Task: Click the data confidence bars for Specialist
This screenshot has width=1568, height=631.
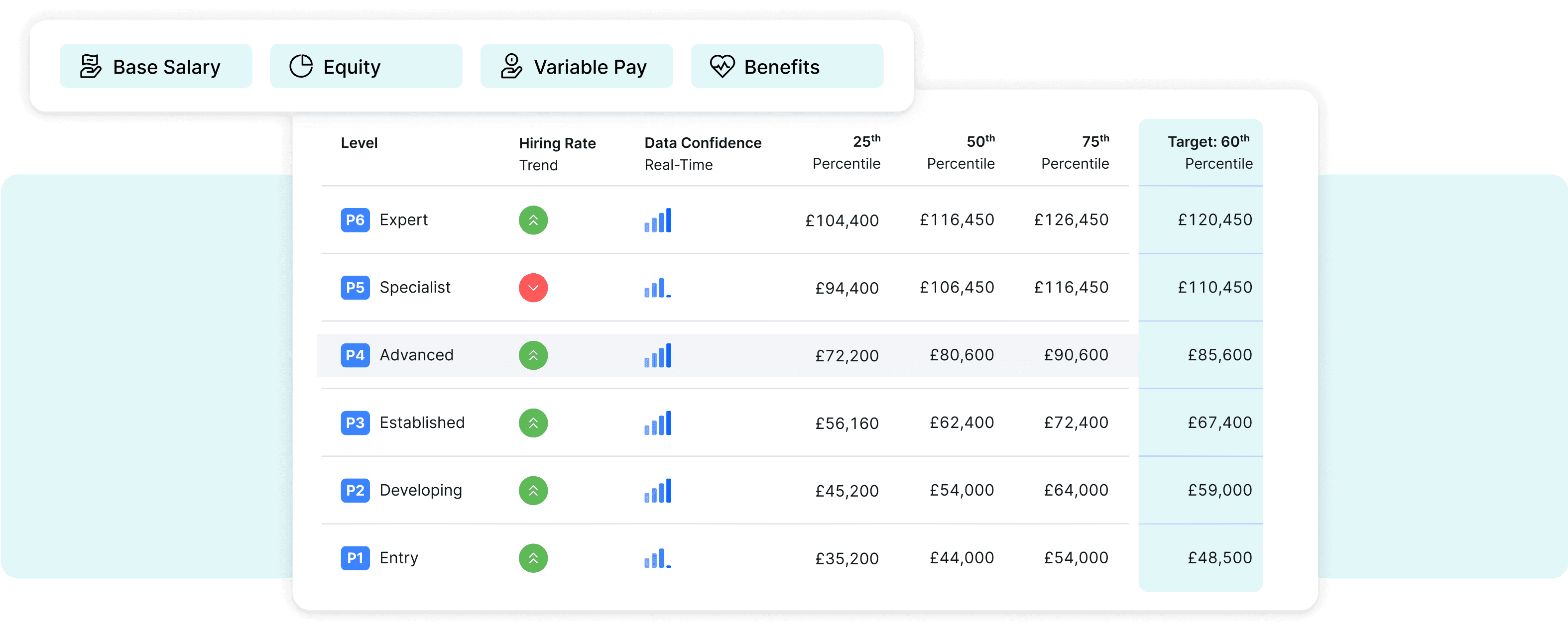Action: click(657, 288)
